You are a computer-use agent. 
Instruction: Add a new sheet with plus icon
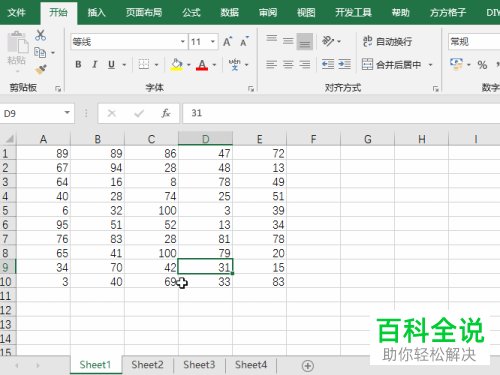[x=307, y=366]
